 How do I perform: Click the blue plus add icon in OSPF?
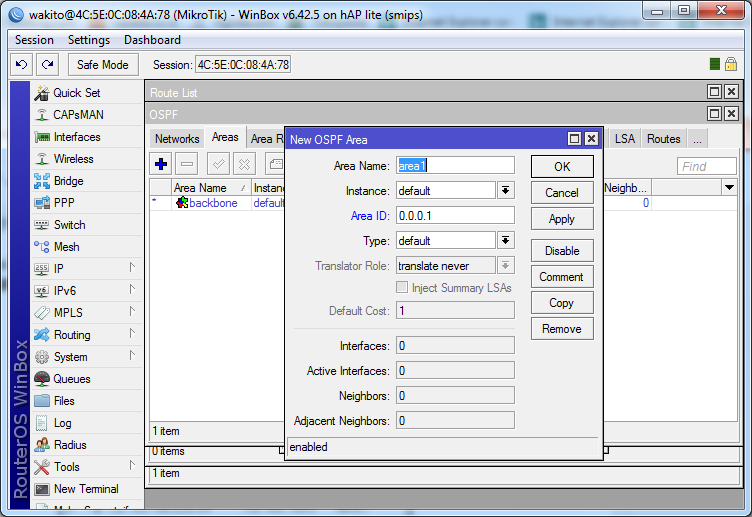[161, 164]
